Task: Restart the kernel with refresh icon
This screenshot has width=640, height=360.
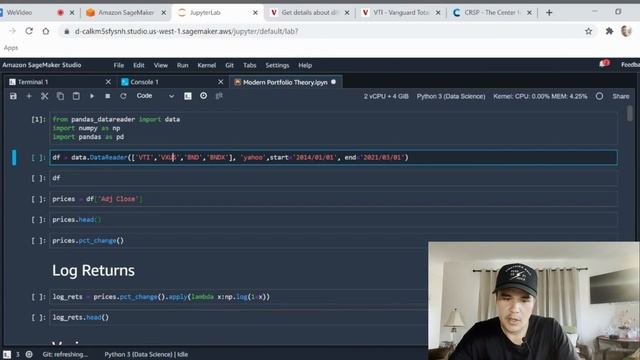Action: click(x=123, y=96)
